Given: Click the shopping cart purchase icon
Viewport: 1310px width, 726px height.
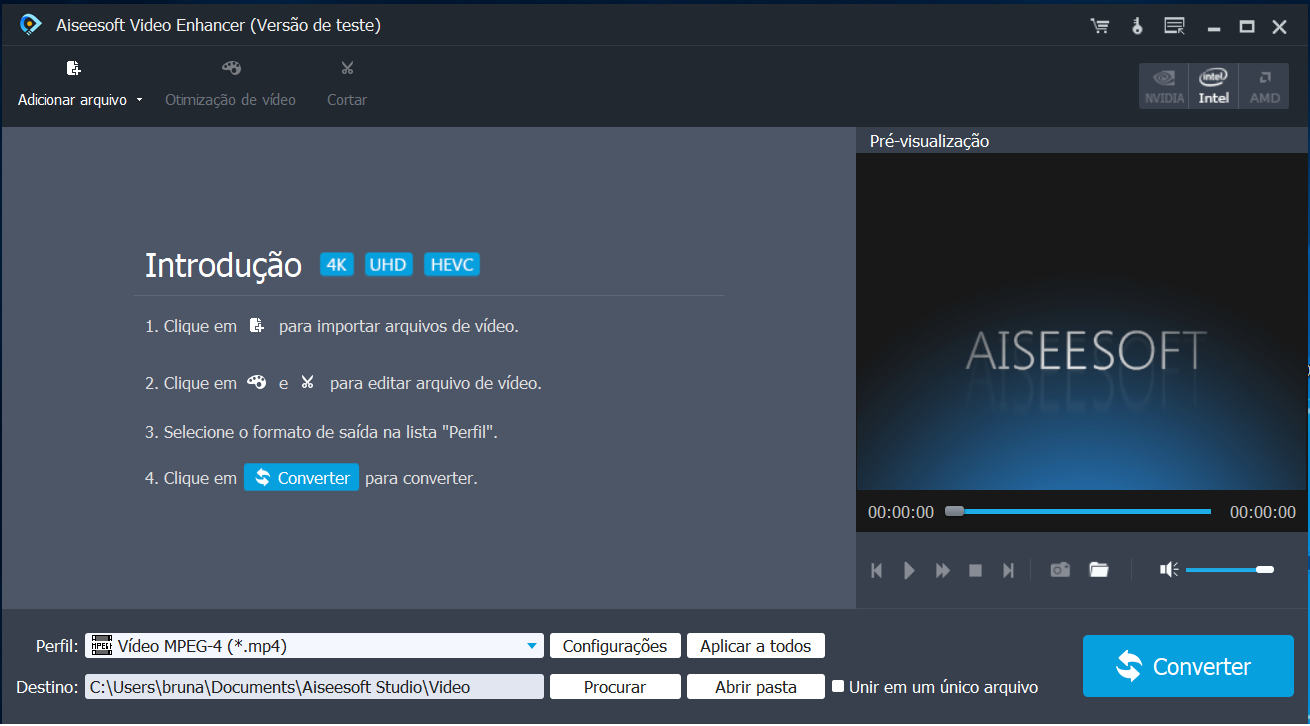Looking at the screenshot, I should click(1100, 27).
